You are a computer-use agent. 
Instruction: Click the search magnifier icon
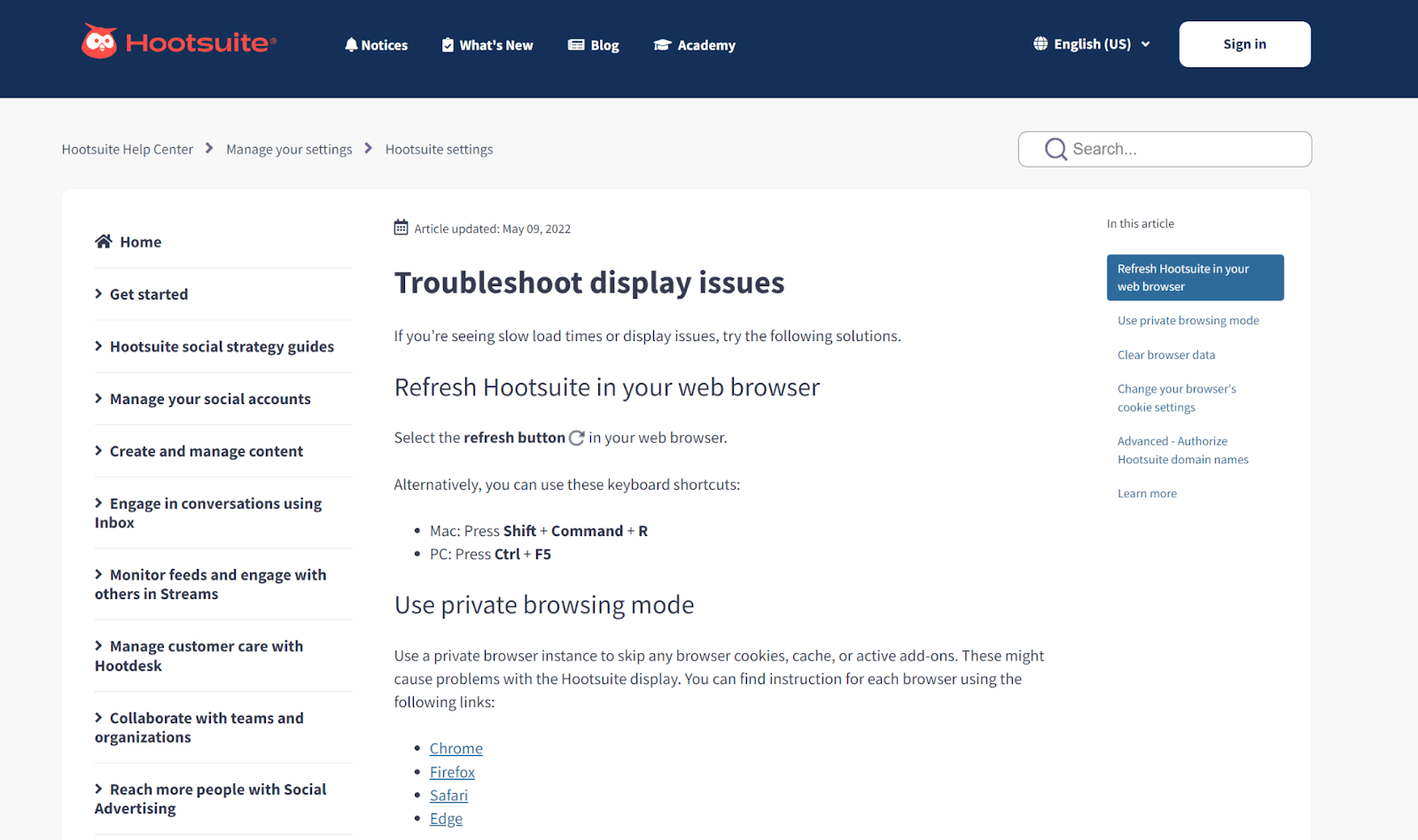(1055, 149)
